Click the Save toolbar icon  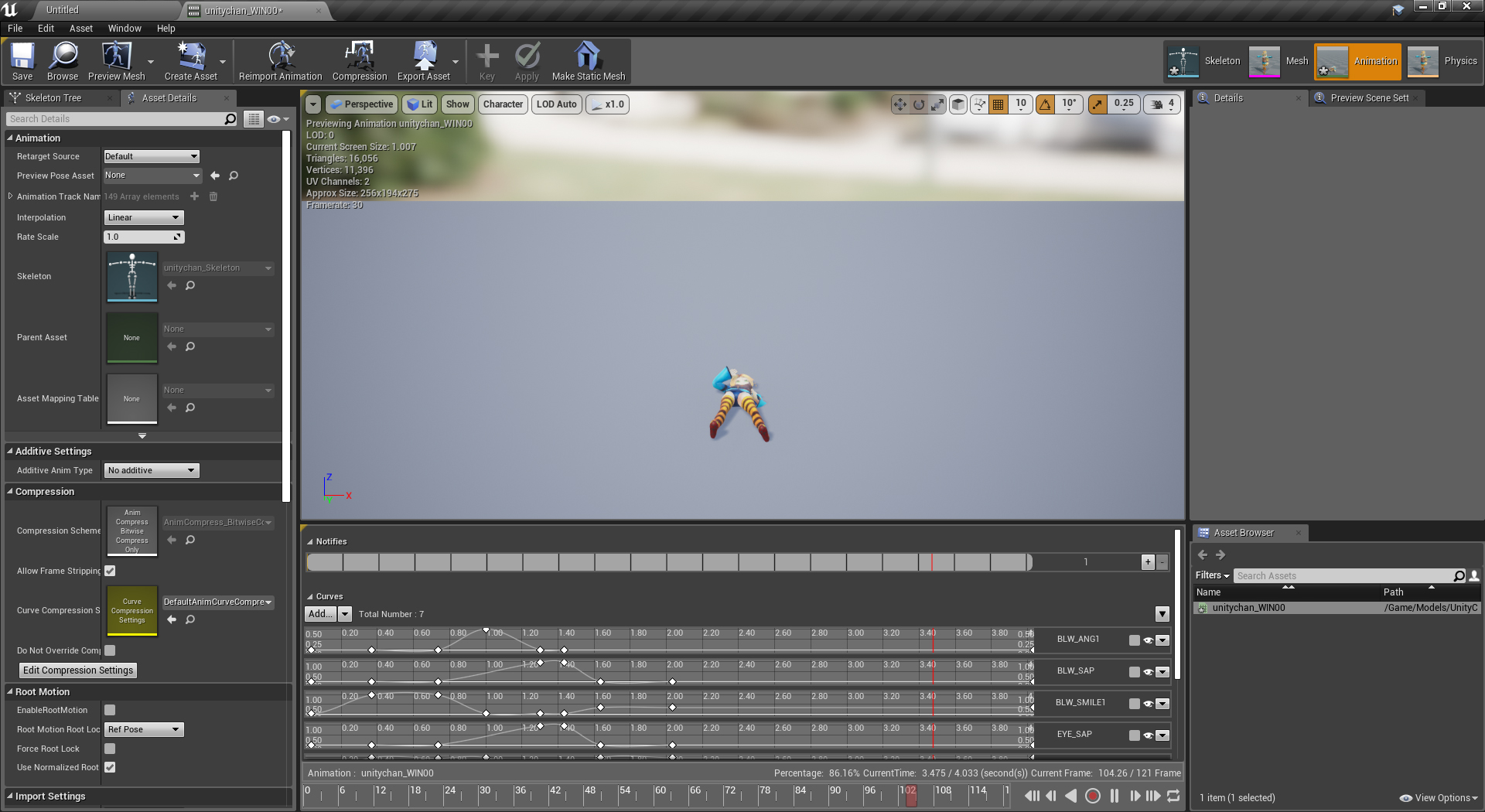22,61
